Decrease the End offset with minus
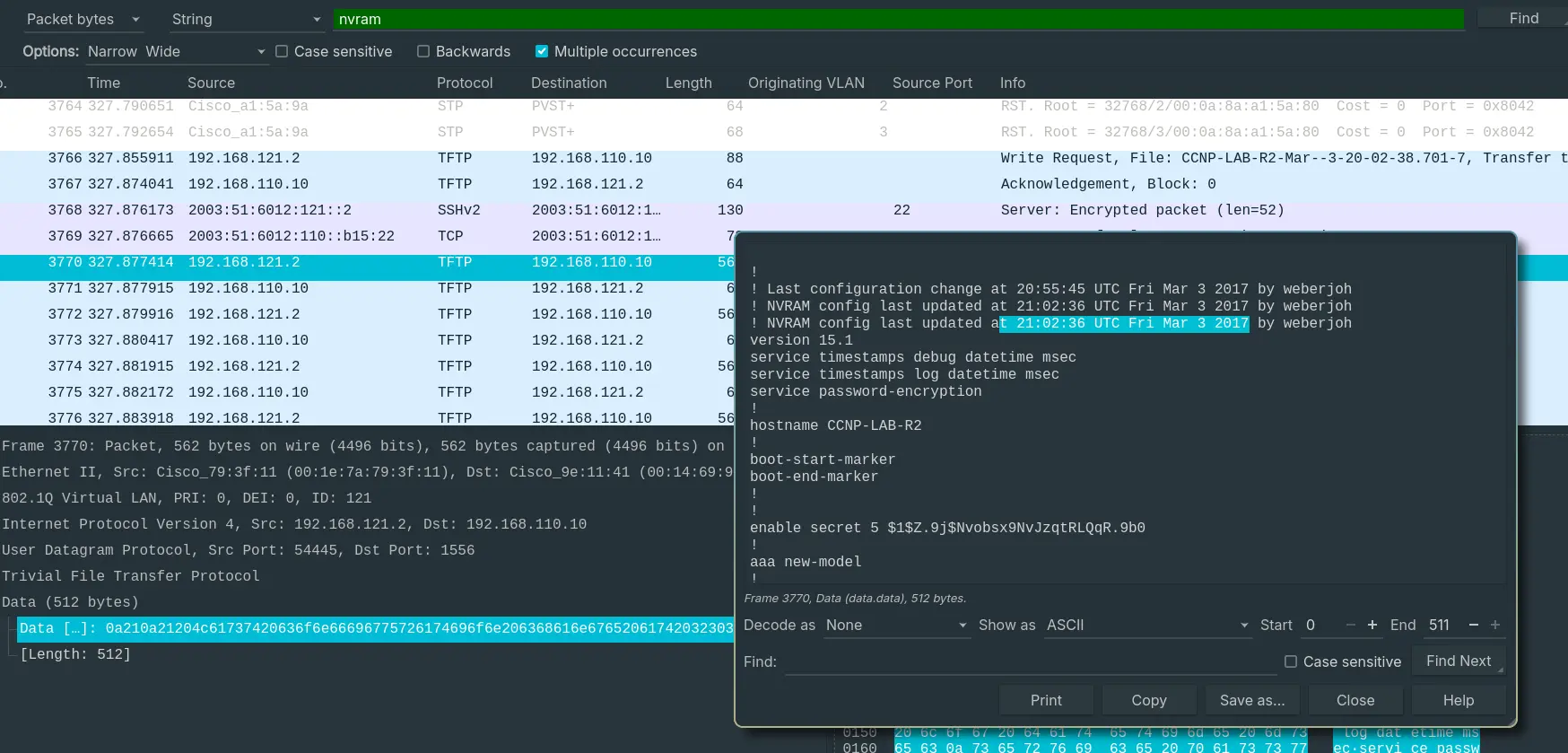Viewport: 1568px width, 753px height. [1473, 626]
